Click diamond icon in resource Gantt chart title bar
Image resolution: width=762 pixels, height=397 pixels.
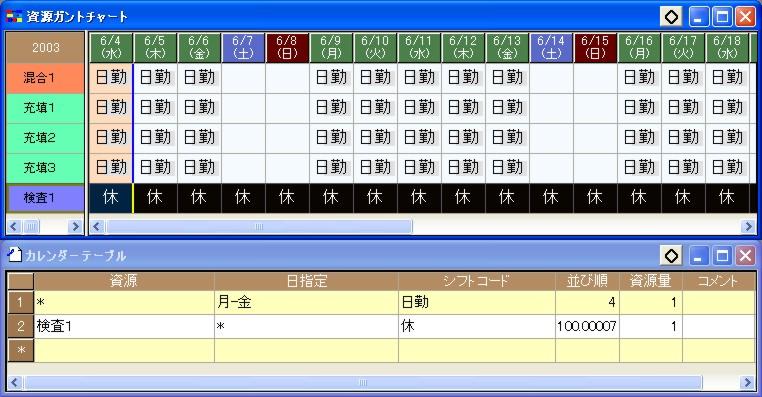coord(671,17)
